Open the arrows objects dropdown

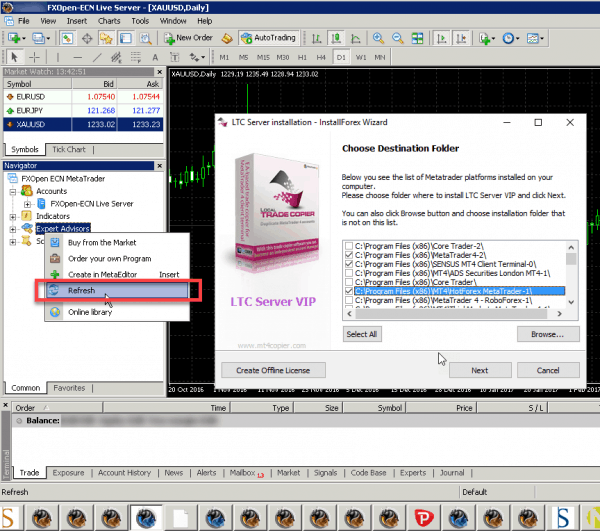point(197,57)
